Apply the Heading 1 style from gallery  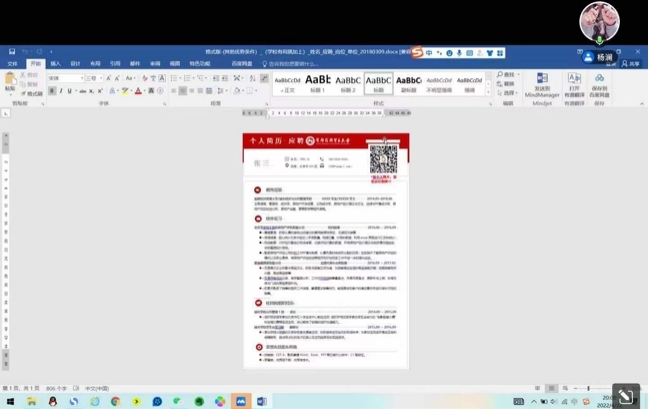click(x=318, y=83)
